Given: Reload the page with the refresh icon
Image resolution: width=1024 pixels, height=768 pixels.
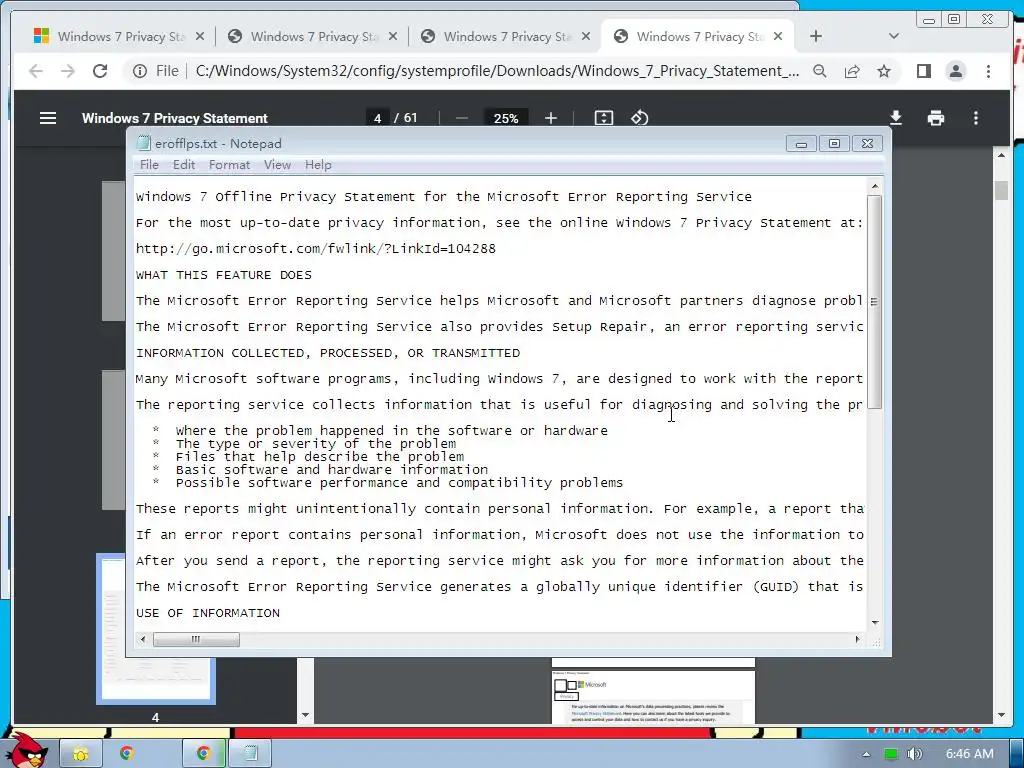Looking at the screenshot, I should 100,71.
